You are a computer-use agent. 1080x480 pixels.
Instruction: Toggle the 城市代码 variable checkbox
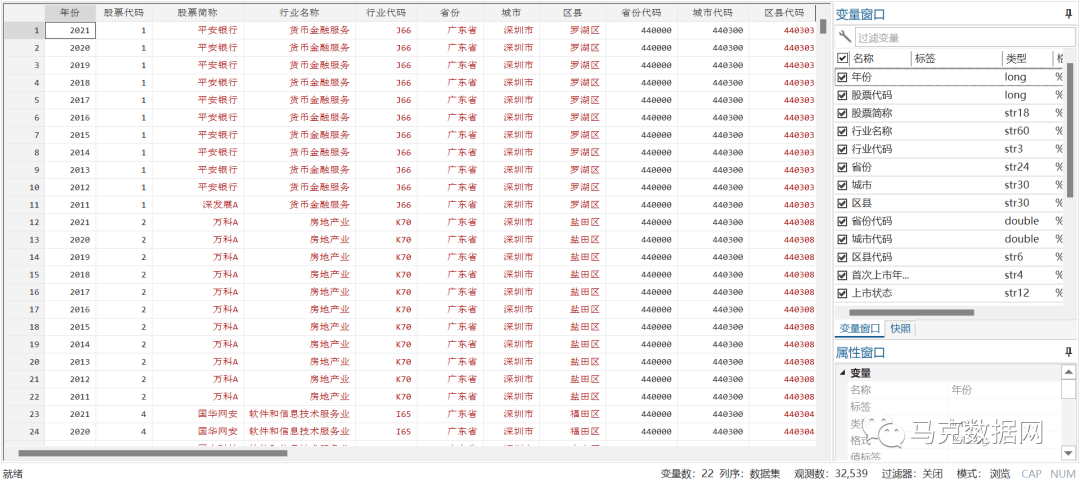(x=842, y=239)
